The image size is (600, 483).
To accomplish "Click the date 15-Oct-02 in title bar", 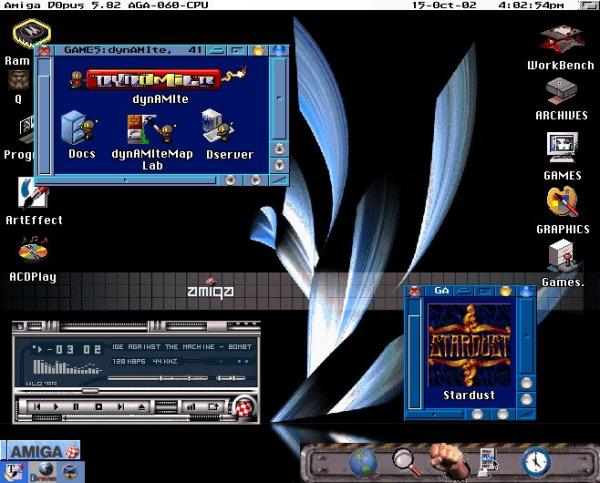I will click(x=444, y=5).
